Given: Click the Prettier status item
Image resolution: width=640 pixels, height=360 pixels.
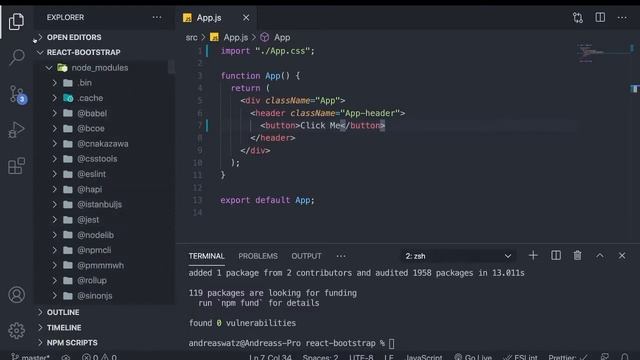Looking at the screenshot, I should point(568,357).
